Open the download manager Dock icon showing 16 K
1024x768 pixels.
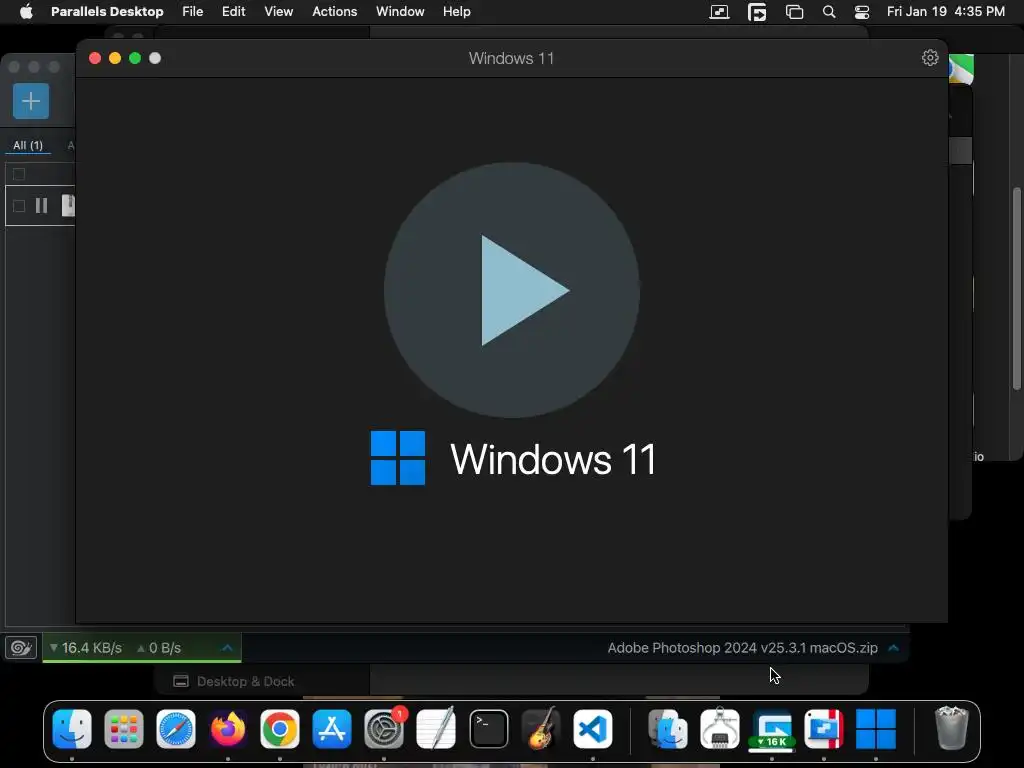pos(772,729)
